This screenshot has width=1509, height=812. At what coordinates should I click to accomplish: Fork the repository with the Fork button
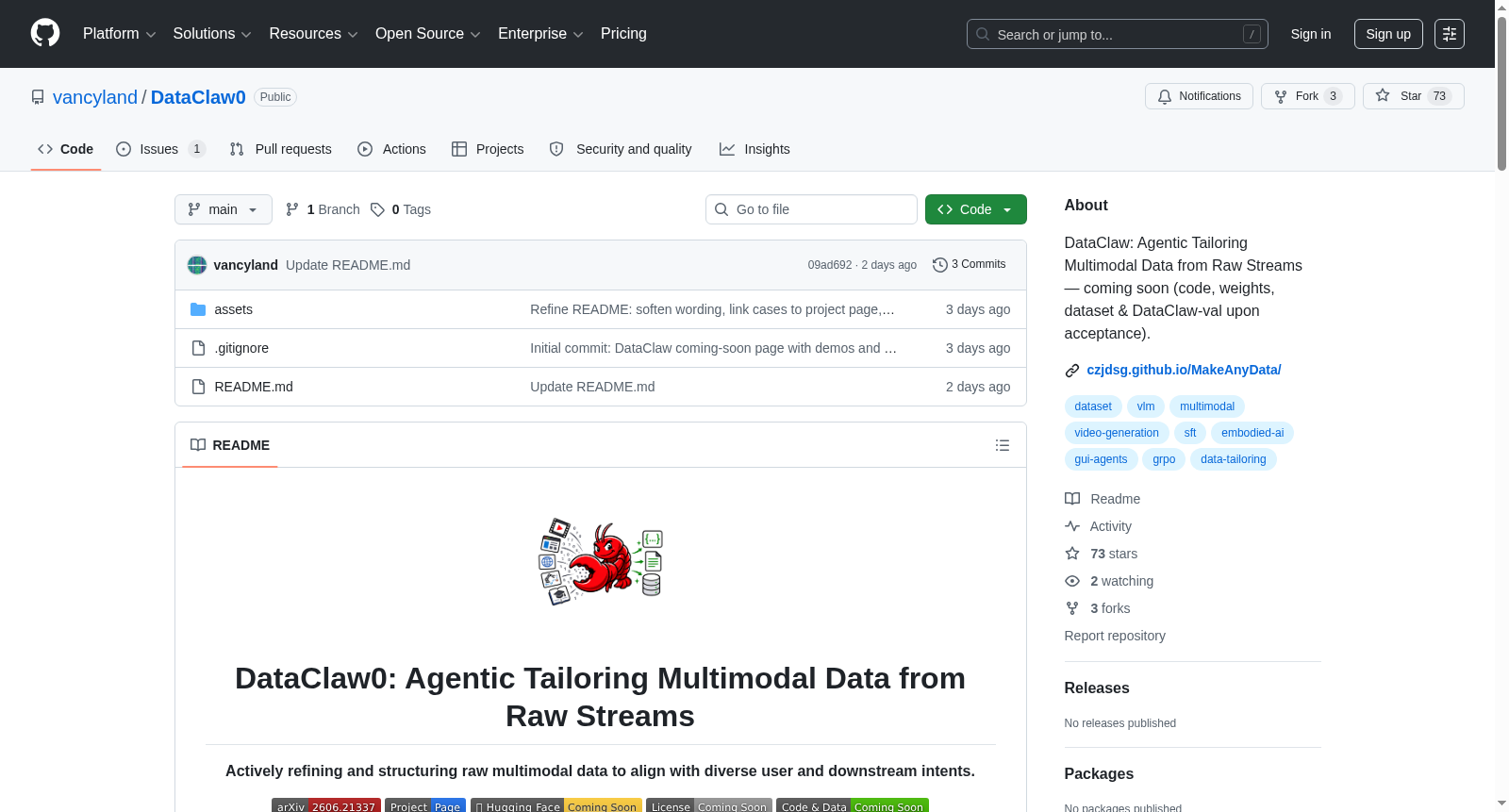point(1307,96)
